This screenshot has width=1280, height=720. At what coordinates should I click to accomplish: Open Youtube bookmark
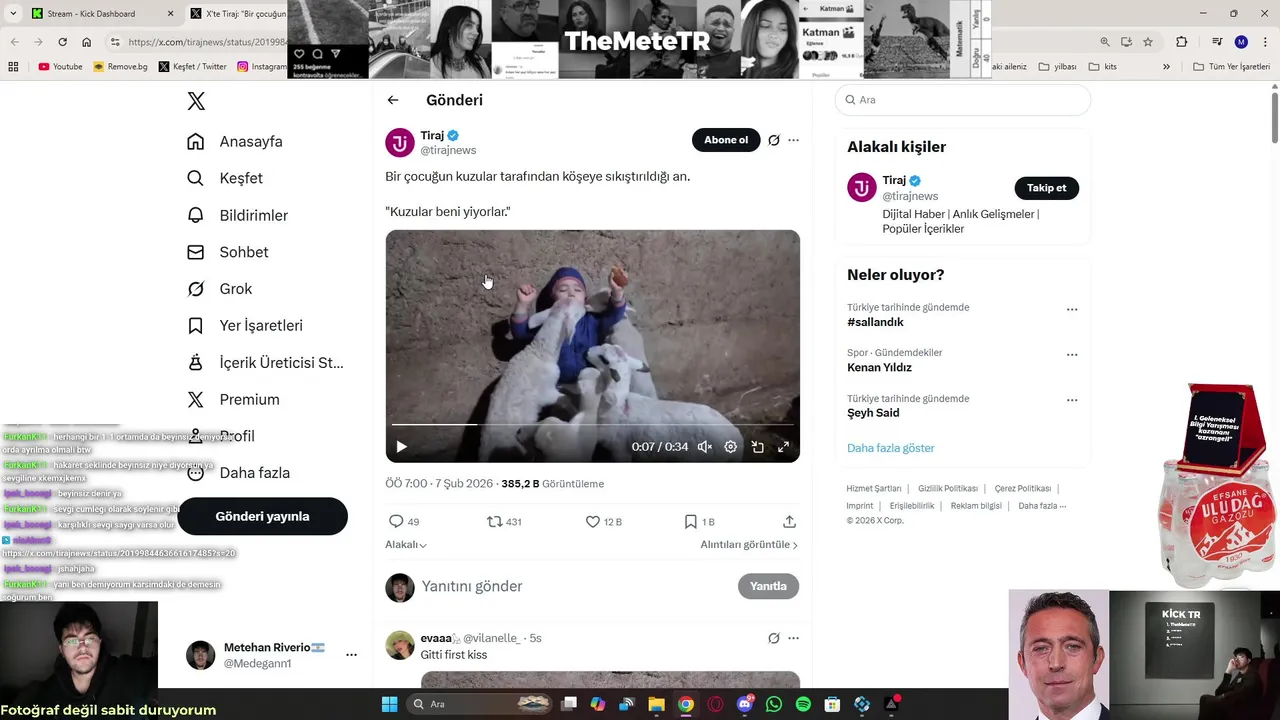pos(60,67)
